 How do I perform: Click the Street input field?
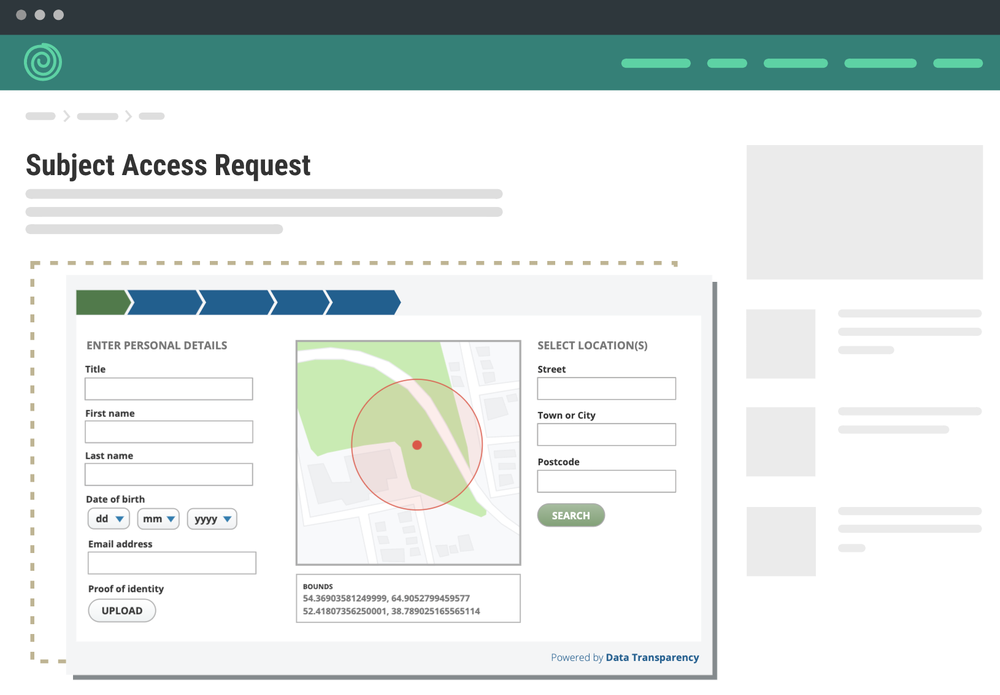[606, 389]
